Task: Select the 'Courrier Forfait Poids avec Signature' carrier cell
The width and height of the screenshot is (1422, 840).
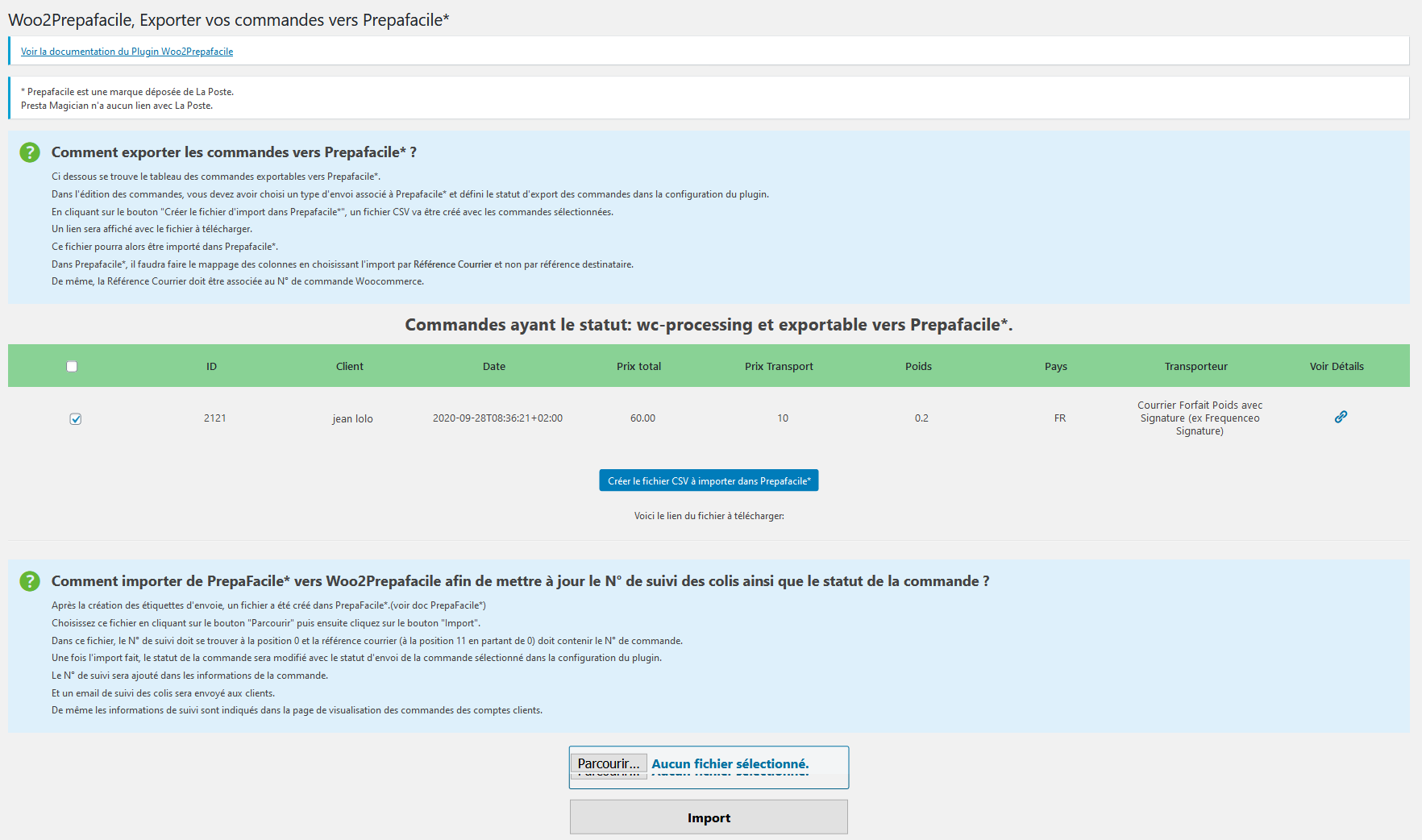Action: [1200, 418]
